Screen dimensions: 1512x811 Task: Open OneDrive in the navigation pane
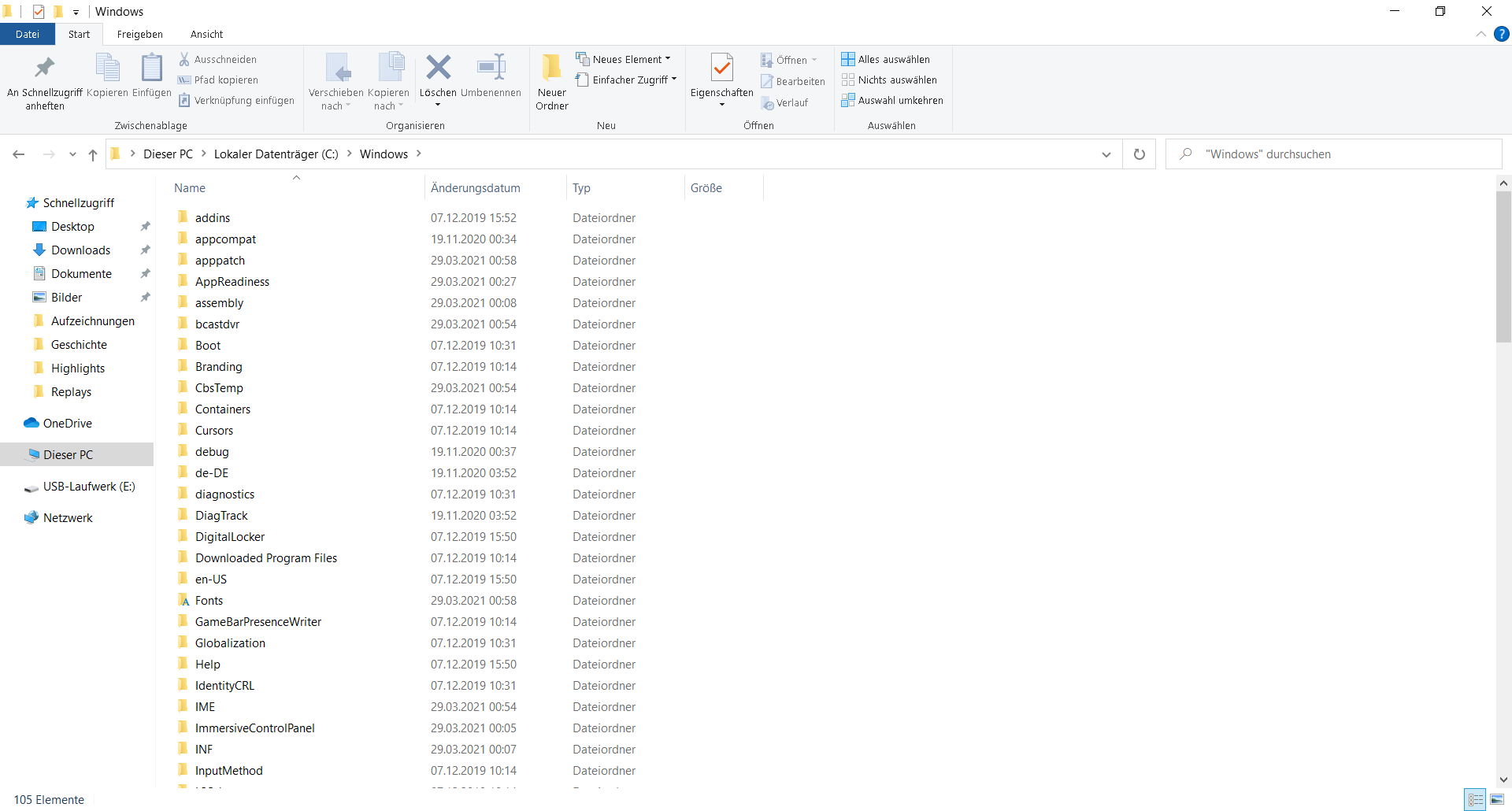click(68, 424)
